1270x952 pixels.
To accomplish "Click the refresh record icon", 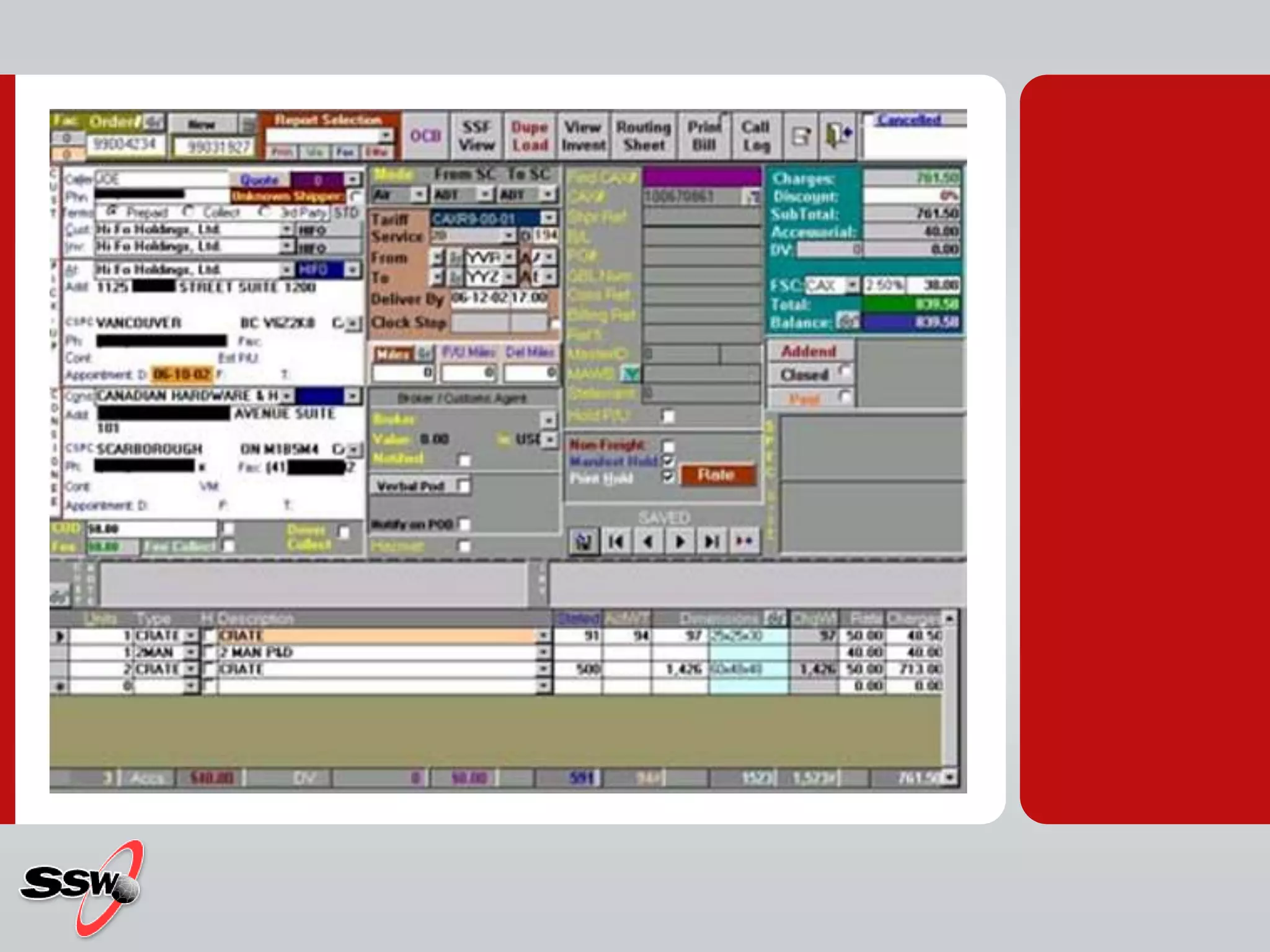I will tap(583, 542).
